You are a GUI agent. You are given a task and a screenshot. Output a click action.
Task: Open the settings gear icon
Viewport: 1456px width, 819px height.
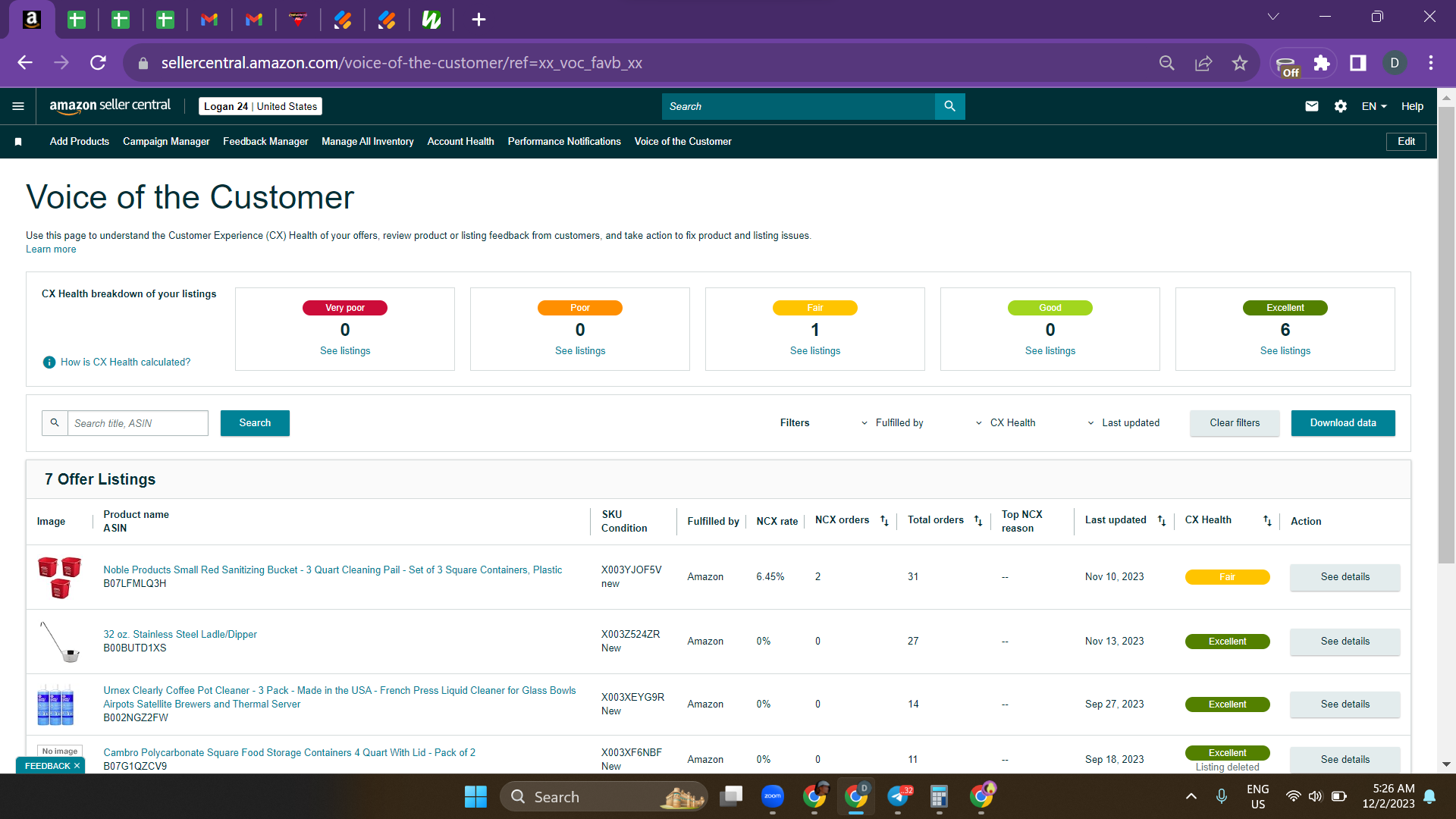coord(1341,106)
